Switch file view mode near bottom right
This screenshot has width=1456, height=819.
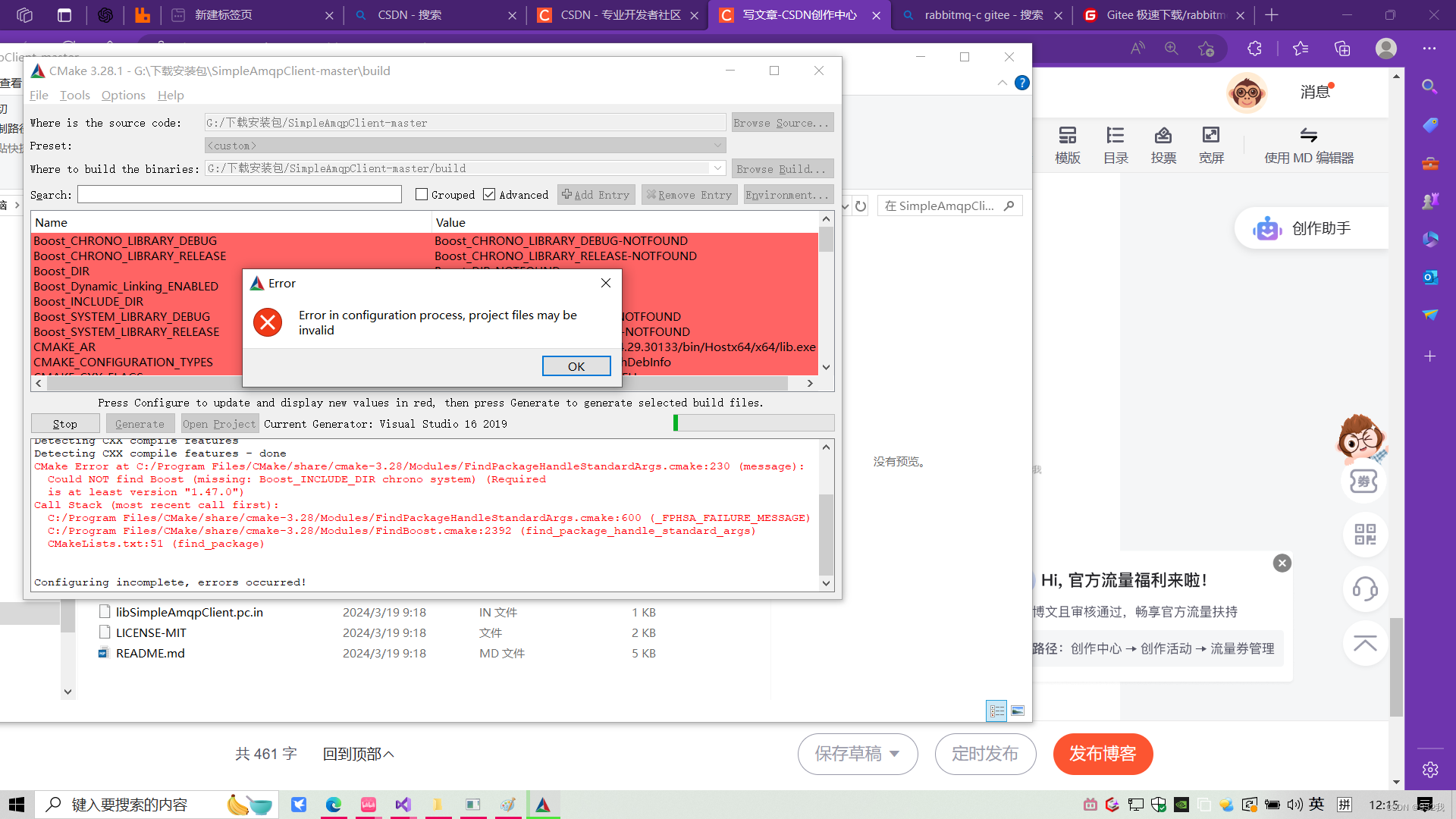1018,711
